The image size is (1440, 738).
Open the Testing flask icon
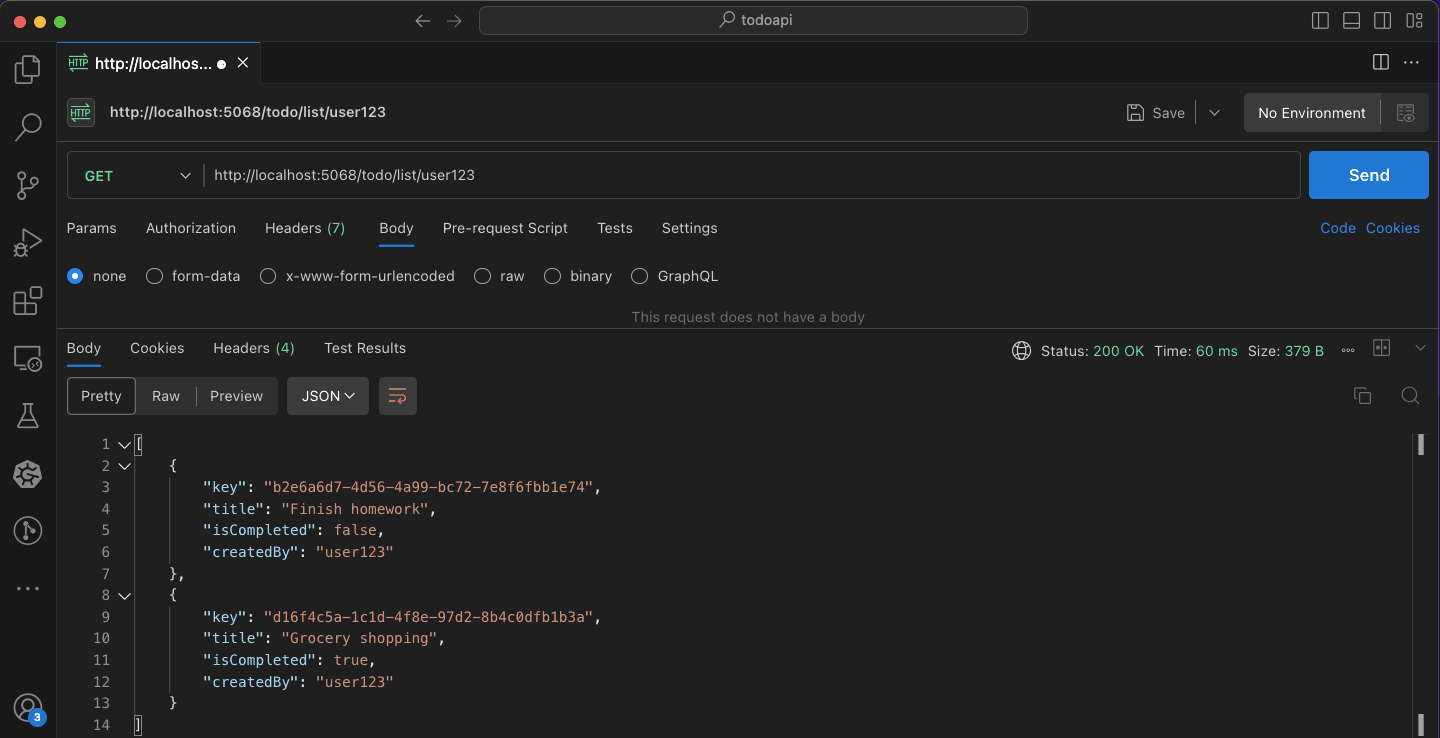pos(28,416)
